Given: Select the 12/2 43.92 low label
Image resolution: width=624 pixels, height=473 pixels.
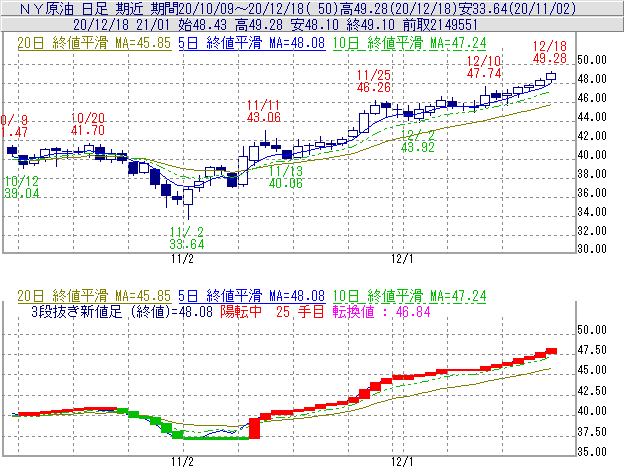Looking at the screenshot, I should [417, 141].
